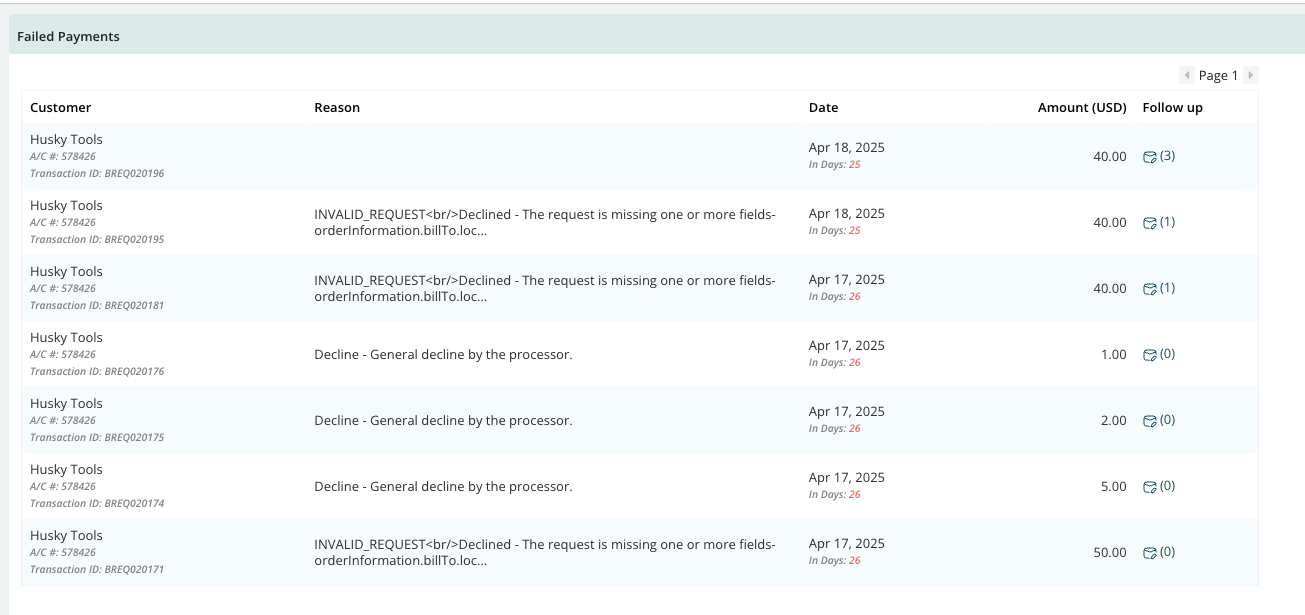Click the 1.00 amount cell
This screenshot has height=615, width=1305.
(1114, 355)
